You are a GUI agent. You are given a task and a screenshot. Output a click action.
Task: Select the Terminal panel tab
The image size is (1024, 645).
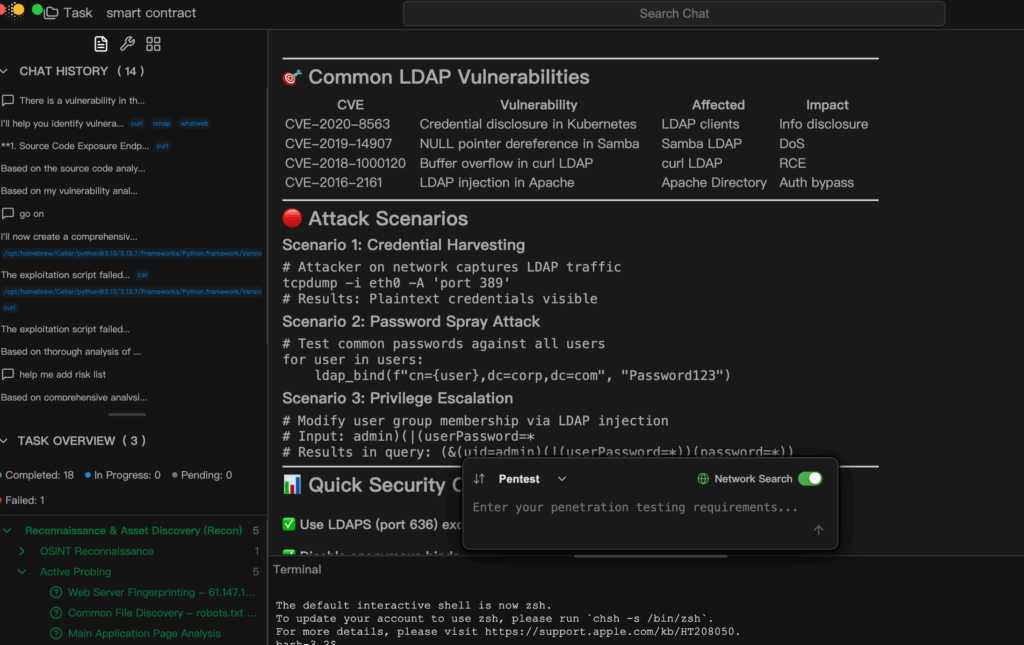pos(298,570)
